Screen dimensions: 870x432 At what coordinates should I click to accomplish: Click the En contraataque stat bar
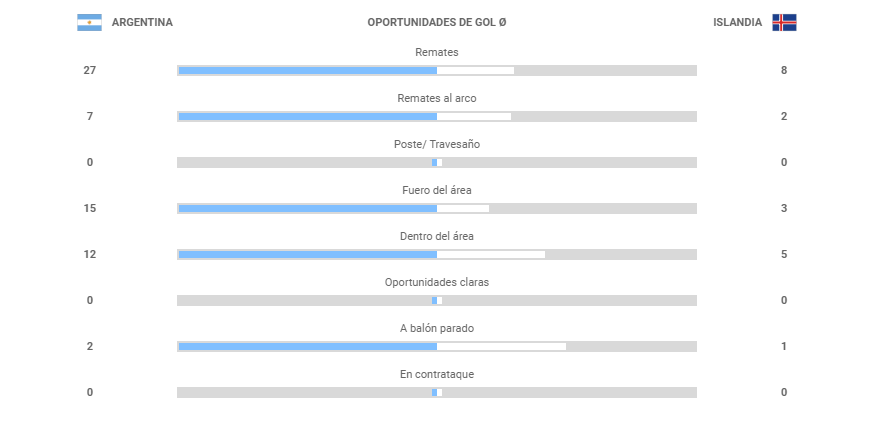point(436,392)
